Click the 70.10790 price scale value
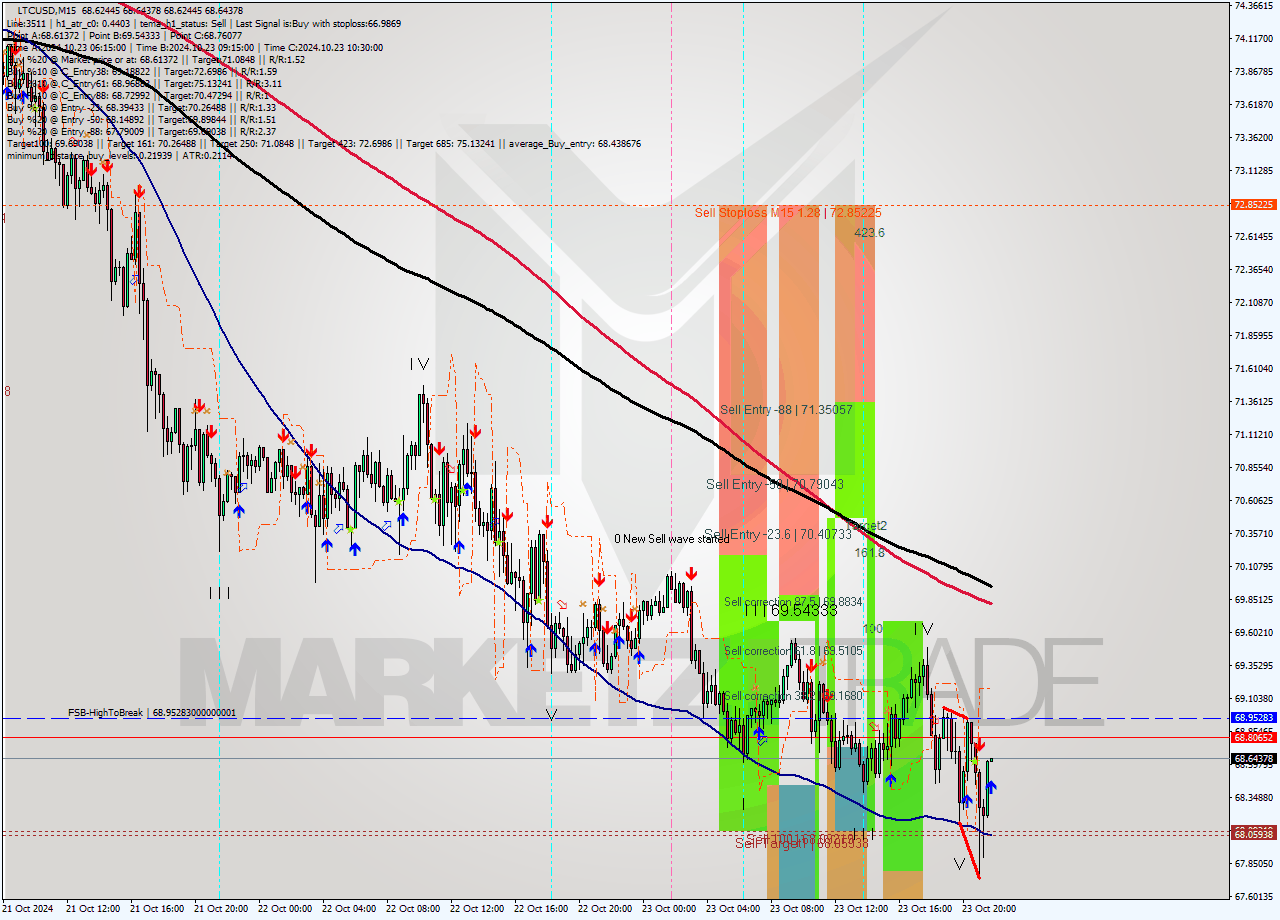The image size is (1280, 920). pyautogui.click(x=1254, y=567)
